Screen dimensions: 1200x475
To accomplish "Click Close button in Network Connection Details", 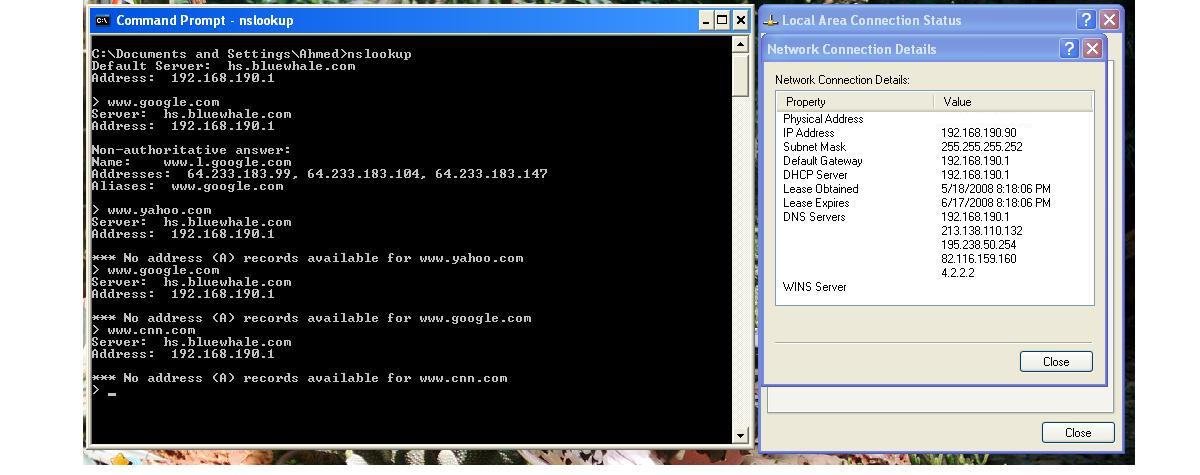I will (x=1056, y=362).
